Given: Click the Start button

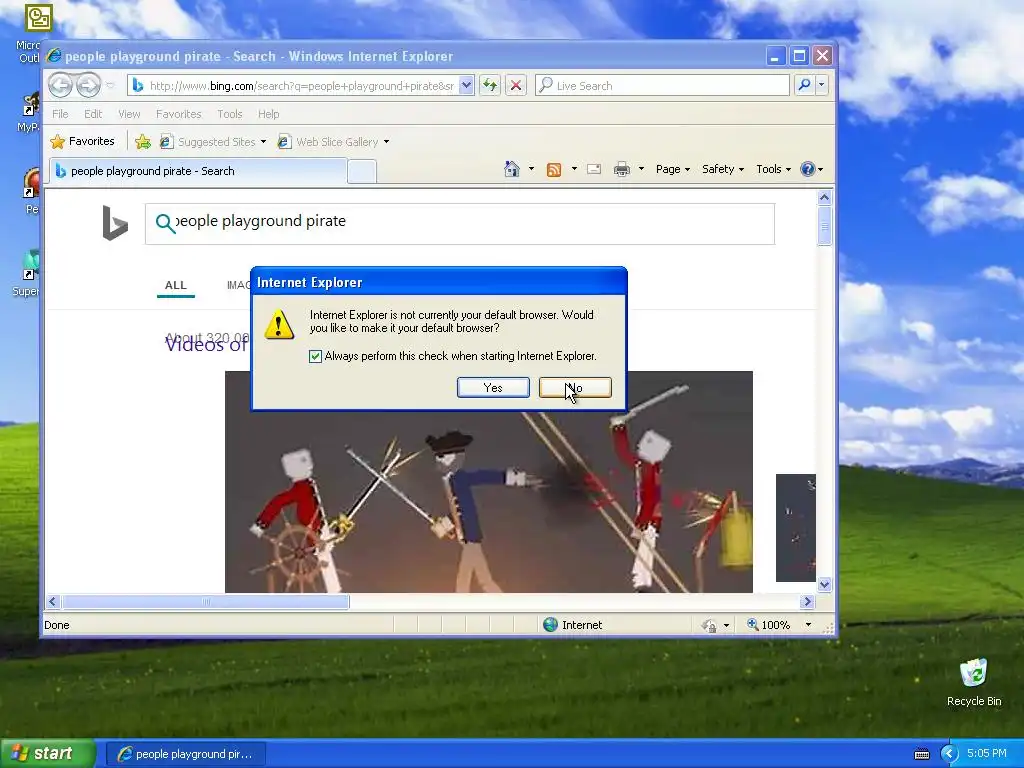Looking at the screenshot, I should coord(47,754).
